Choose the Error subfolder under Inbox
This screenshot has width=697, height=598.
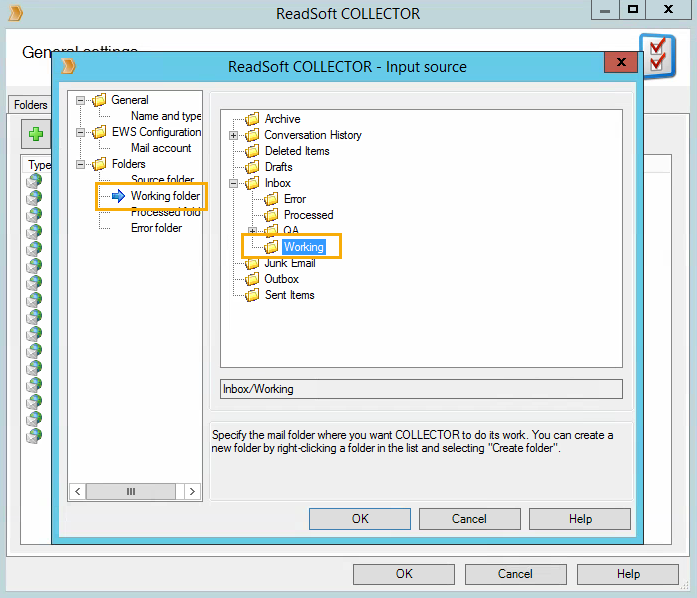295,199
